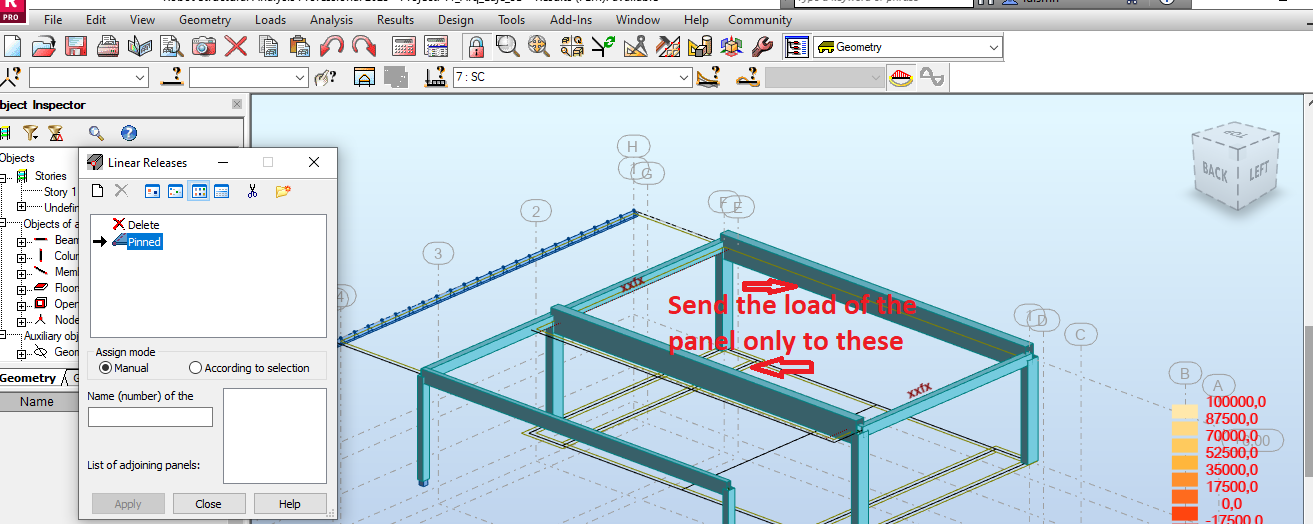Click the wave mode shape icon
The width and height of the screenshot is (1313, 524).
point(932,77)
